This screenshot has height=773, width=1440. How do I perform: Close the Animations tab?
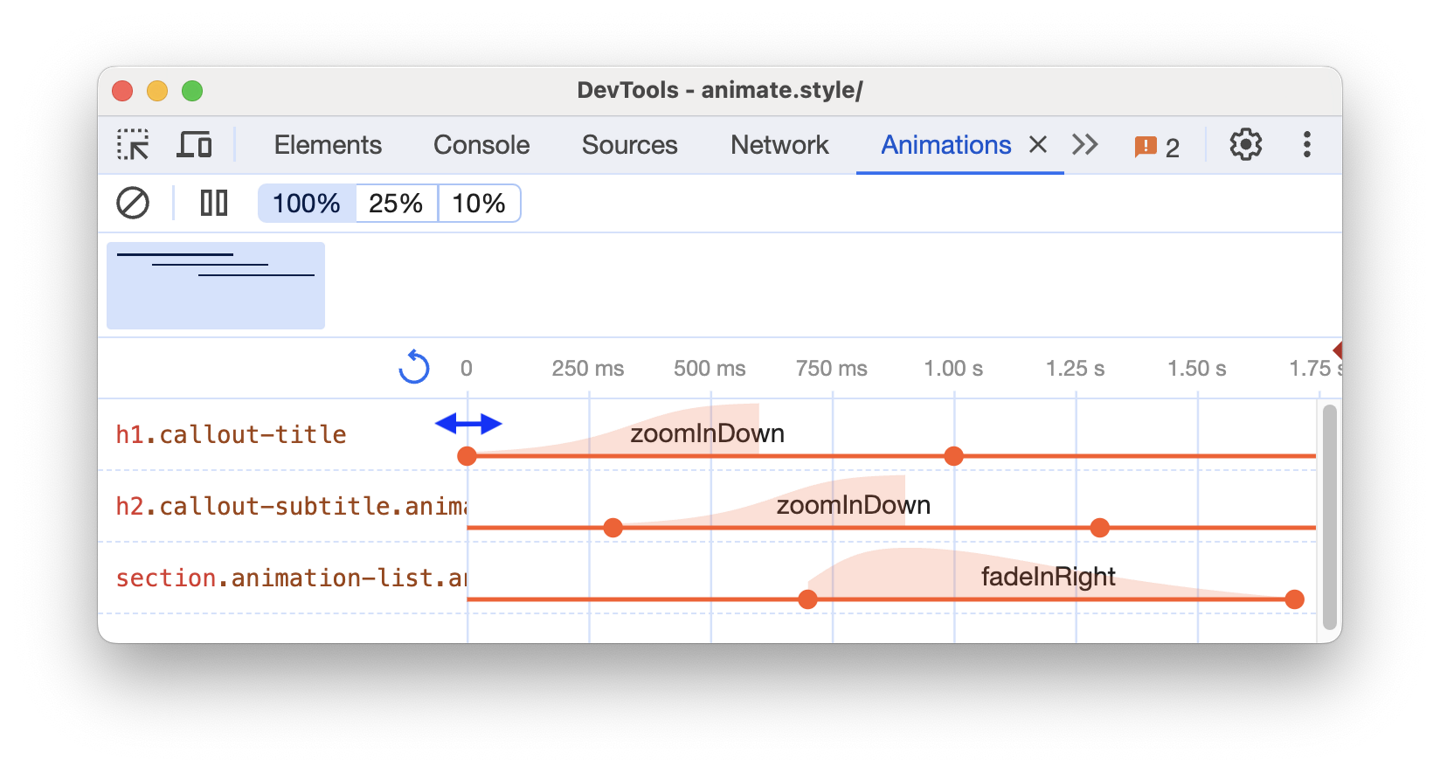point(1037,144)
